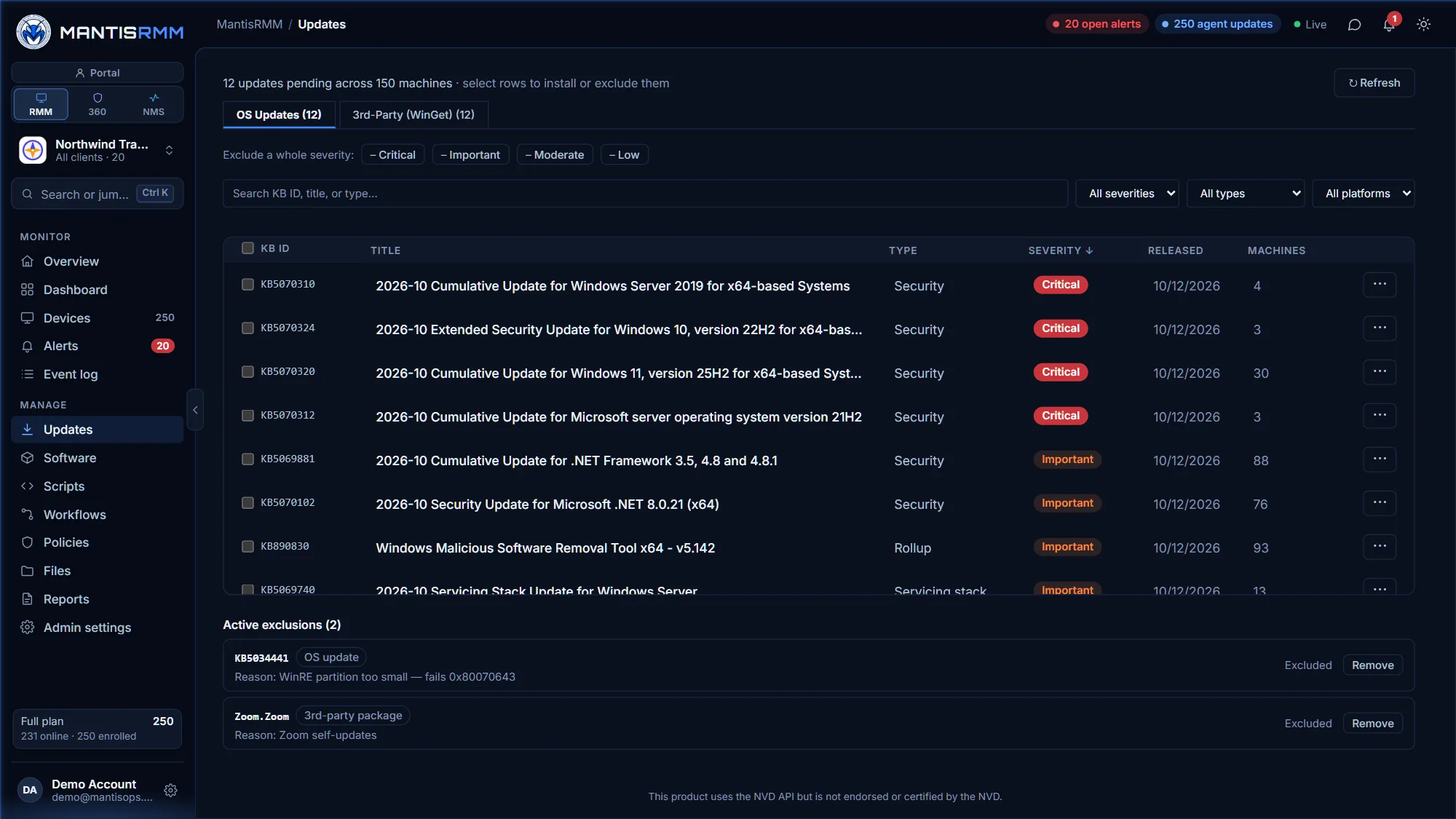1456x819 pixels.
Task: Open Files in the sidebar
Action: (x=97, y=571)
